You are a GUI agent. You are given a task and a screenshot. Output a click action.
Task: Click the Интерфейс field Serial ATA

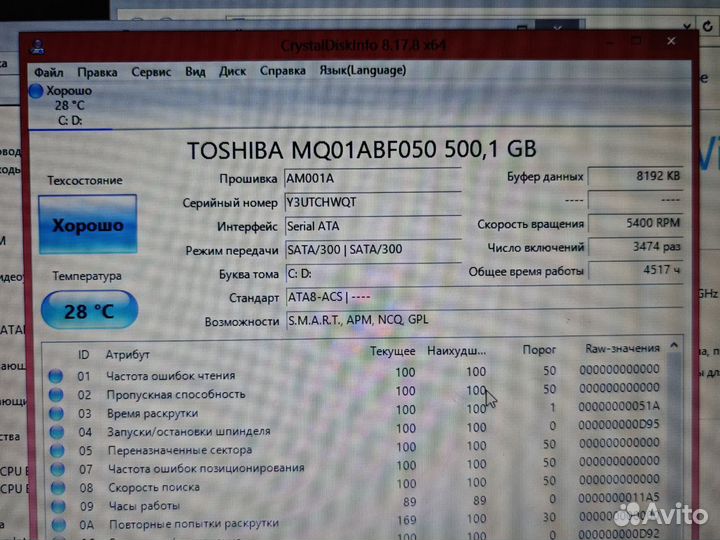372,226
